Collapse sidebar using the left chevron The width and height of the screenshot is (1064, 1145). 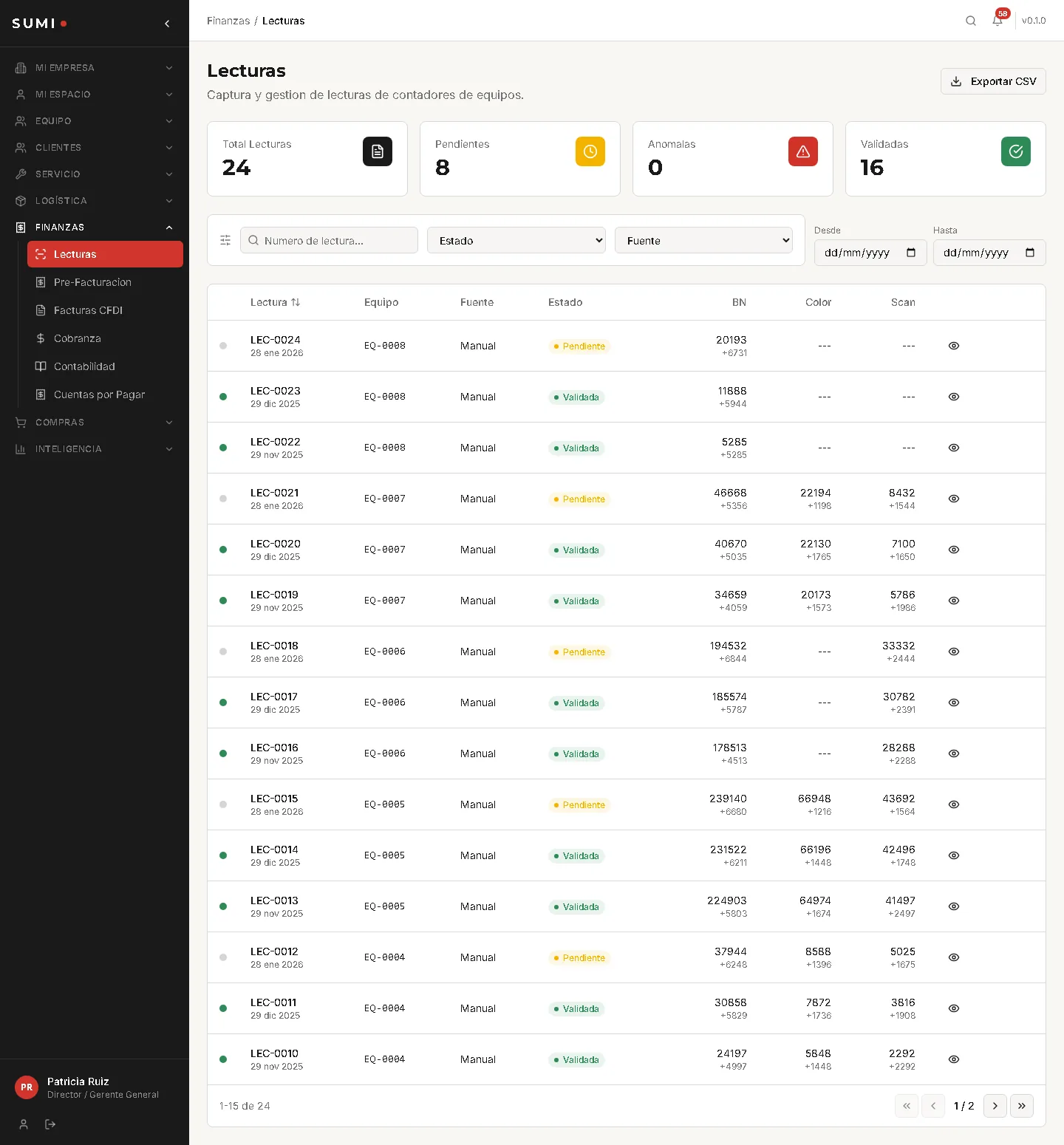[167, 24]
